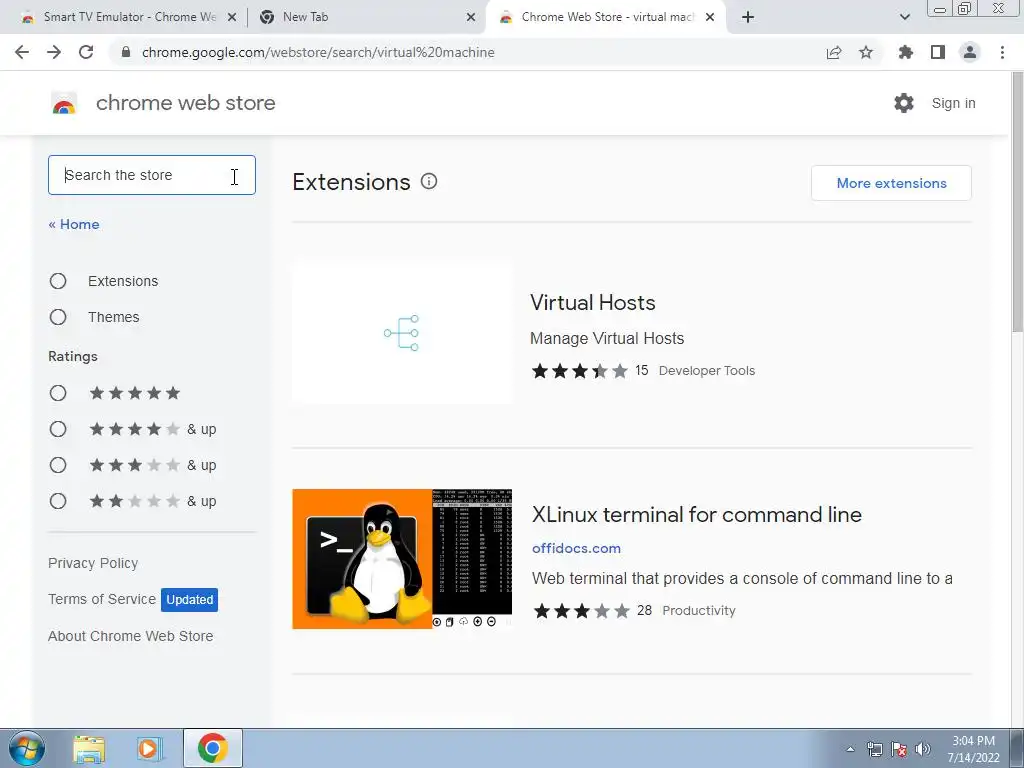This screenshot has width=1024, height=768.
Task: Bookmark this page with star icon
Action: click(x=866, y=52)
